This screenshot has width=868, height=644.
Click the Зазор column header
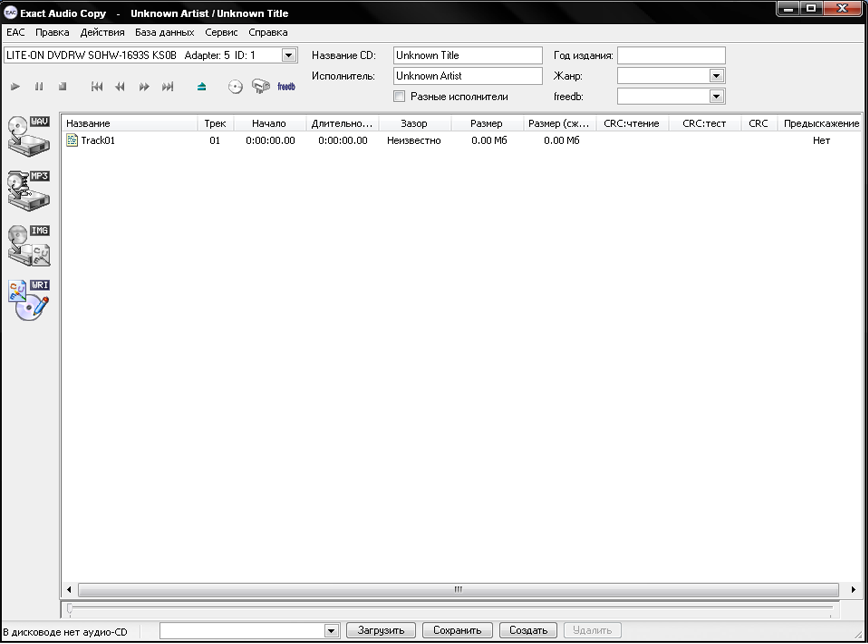[415, 123]
